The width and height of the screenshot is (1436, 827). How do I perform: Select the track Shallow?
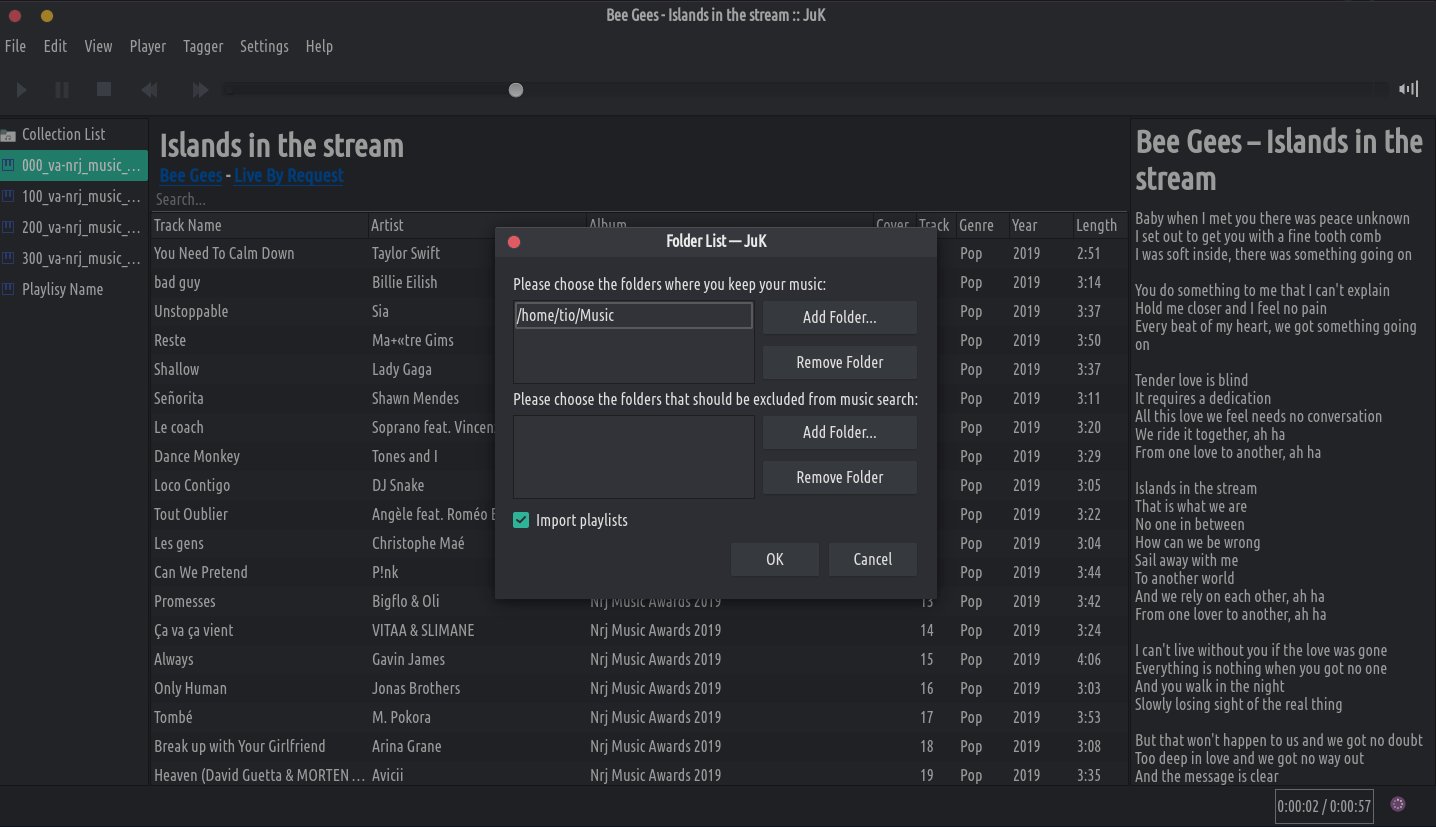point(176,369)
